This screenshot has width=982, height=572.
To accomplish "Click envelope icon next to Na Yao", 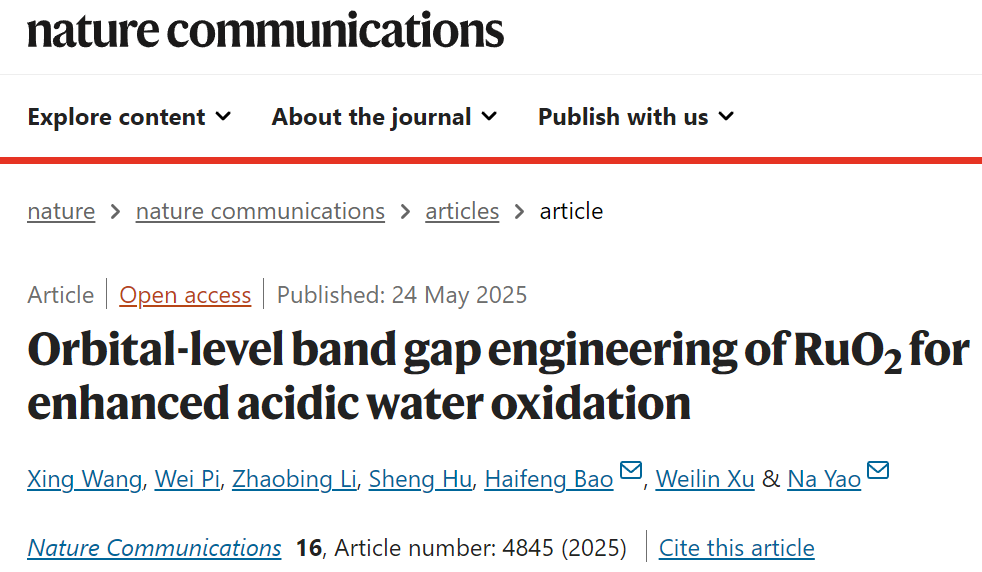I will [x=878, y=471].
